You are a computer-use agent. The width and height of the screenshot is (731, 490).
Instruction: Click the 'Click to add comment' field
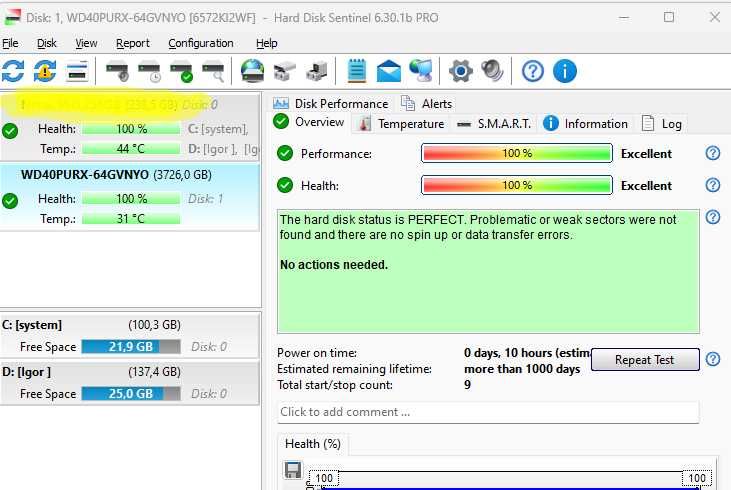pyautogui.click(x=488, y=412)
